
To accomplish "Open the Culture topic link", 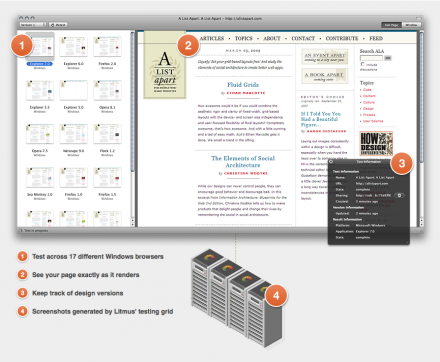I will 369,102.
